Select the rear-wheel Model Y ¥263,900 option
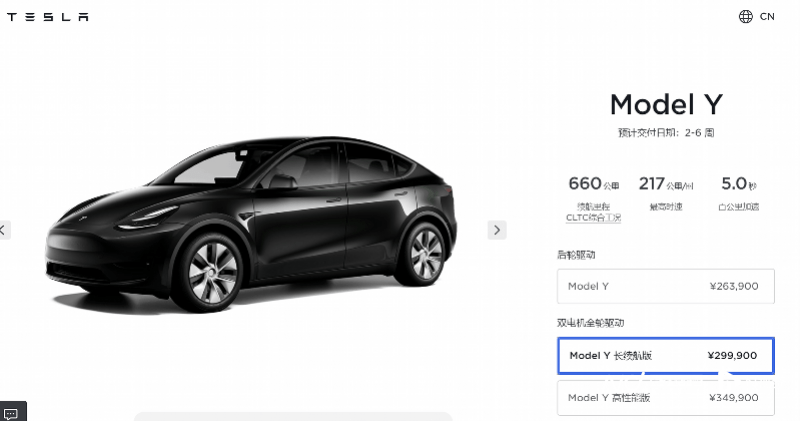 point(665,286)
